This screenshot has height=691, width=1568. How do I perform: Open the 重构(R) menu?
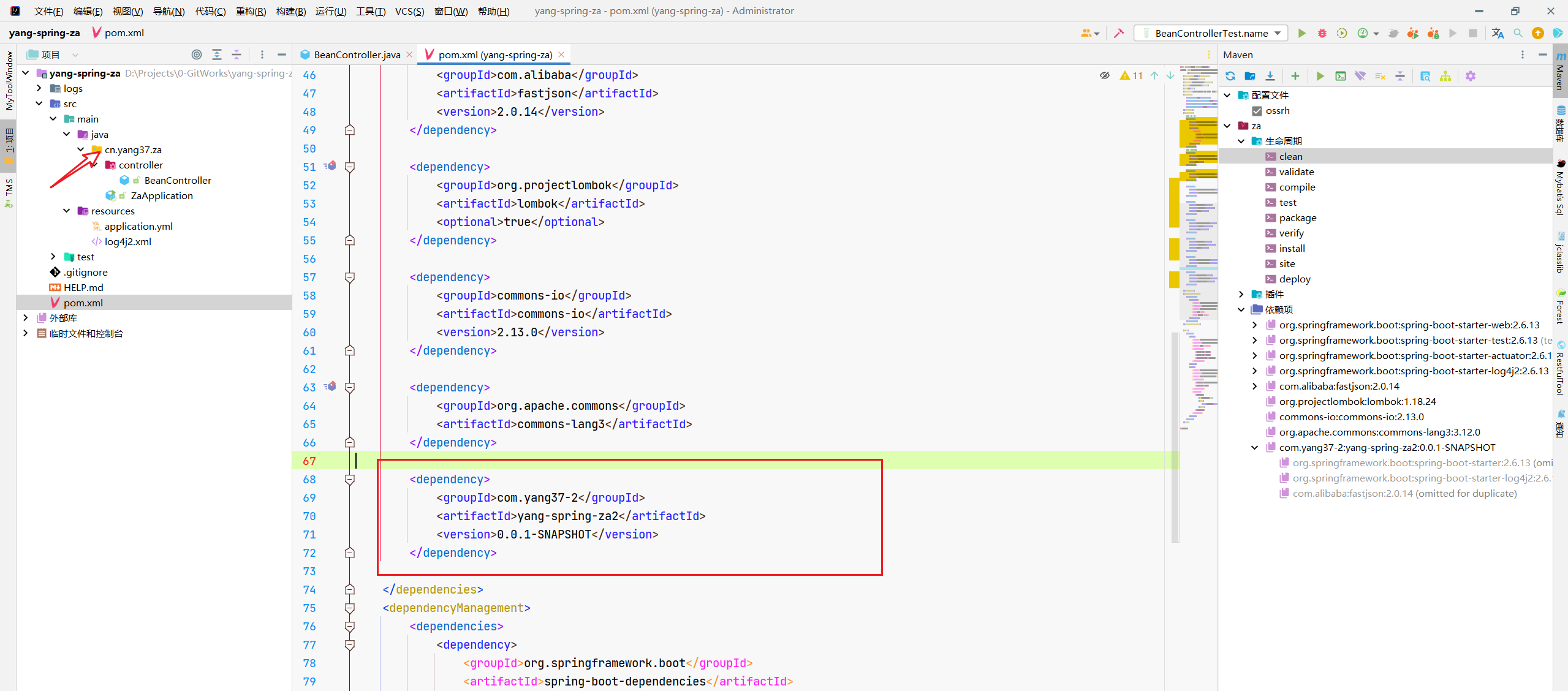click(x=251, y=11)
